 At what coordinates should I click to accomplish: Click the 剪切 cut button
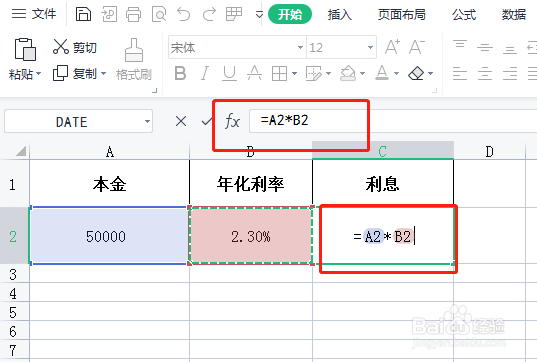[75, 47]
